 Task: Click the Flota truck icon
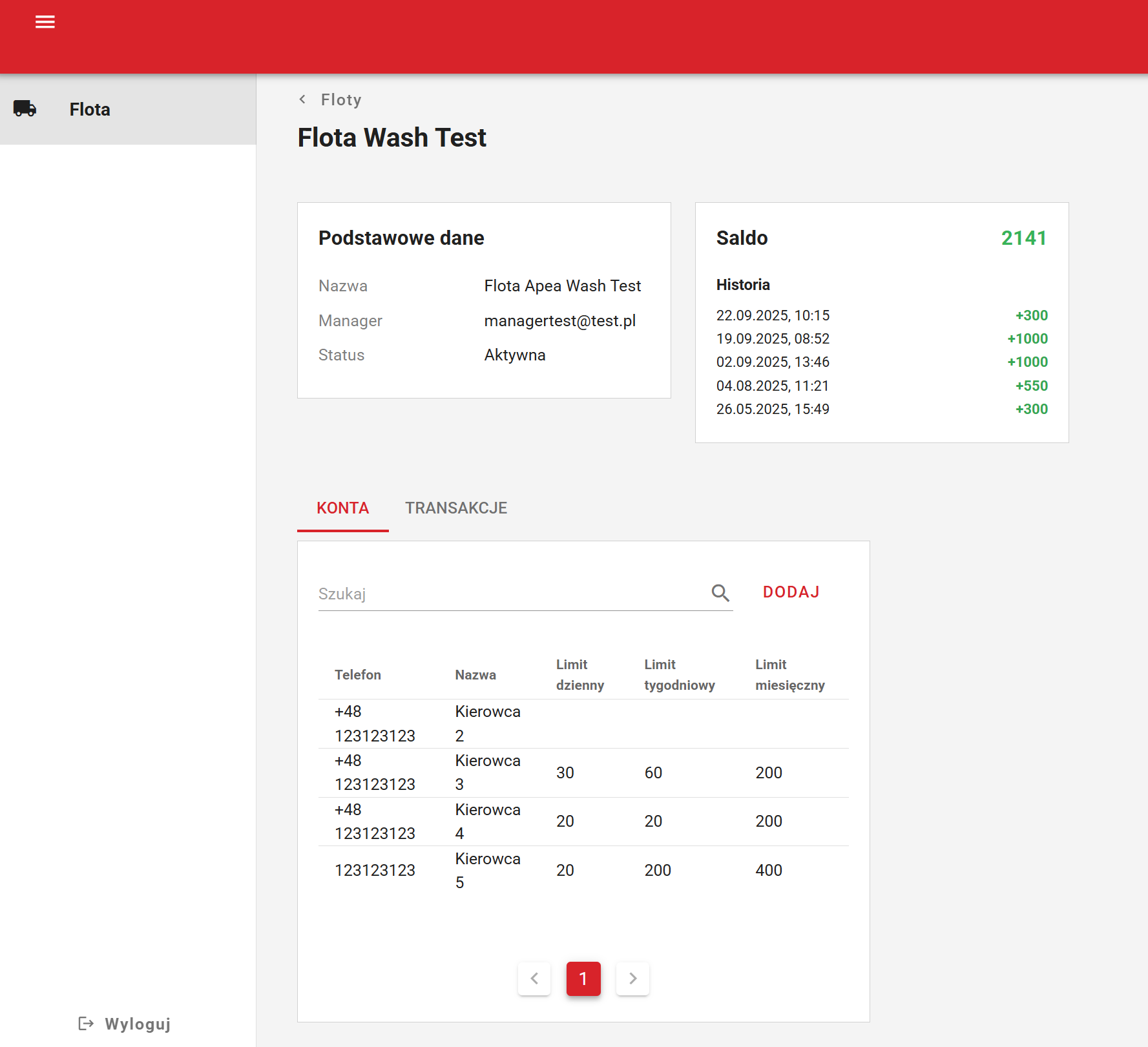25,109
